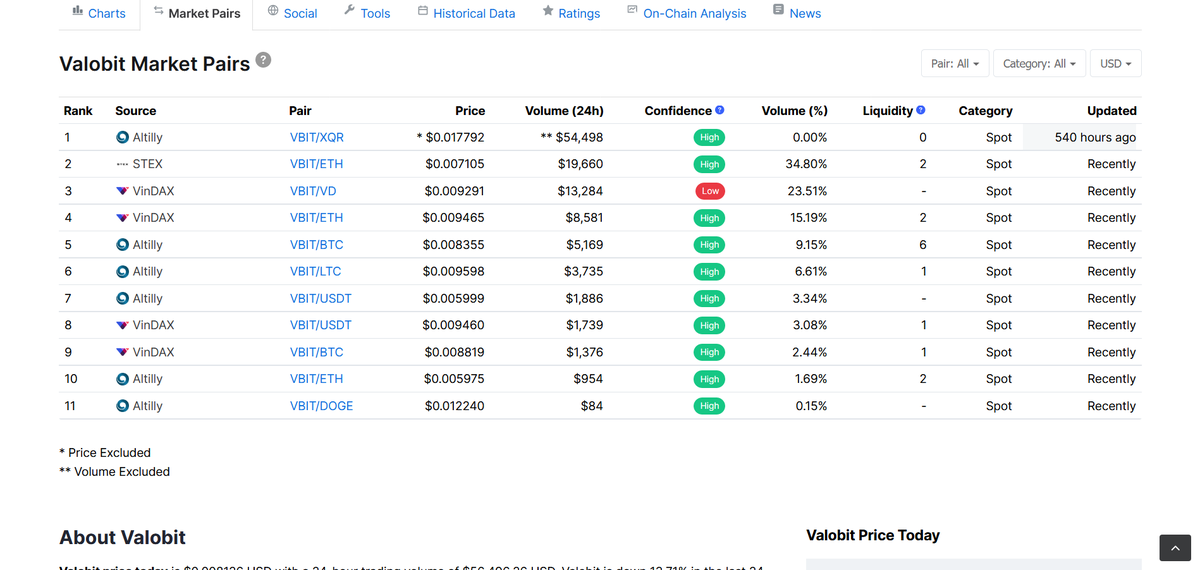Click the Altilly logo in rank 1 row
1200x570 pixels.
point(122,137)
